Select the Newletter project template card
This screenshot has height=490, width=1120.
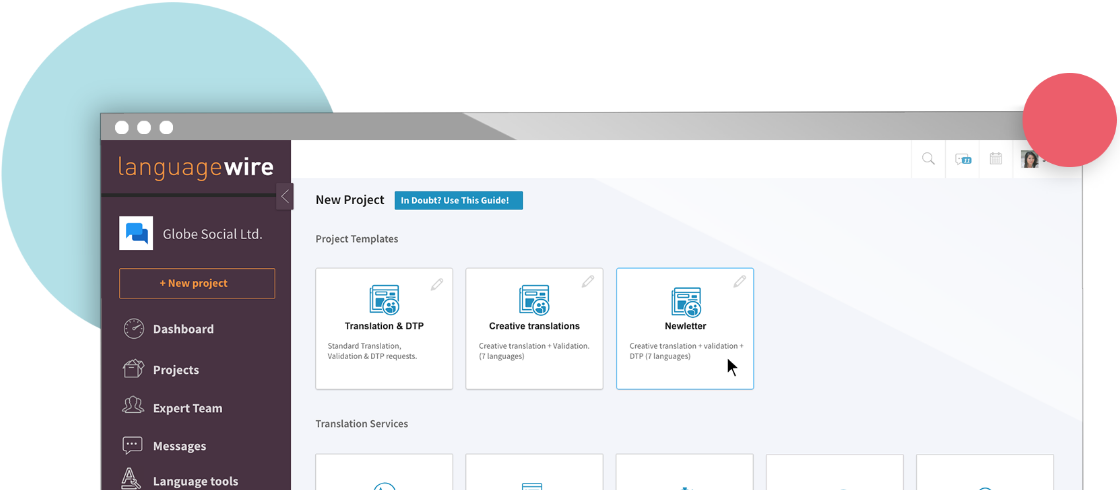point(685,328)
